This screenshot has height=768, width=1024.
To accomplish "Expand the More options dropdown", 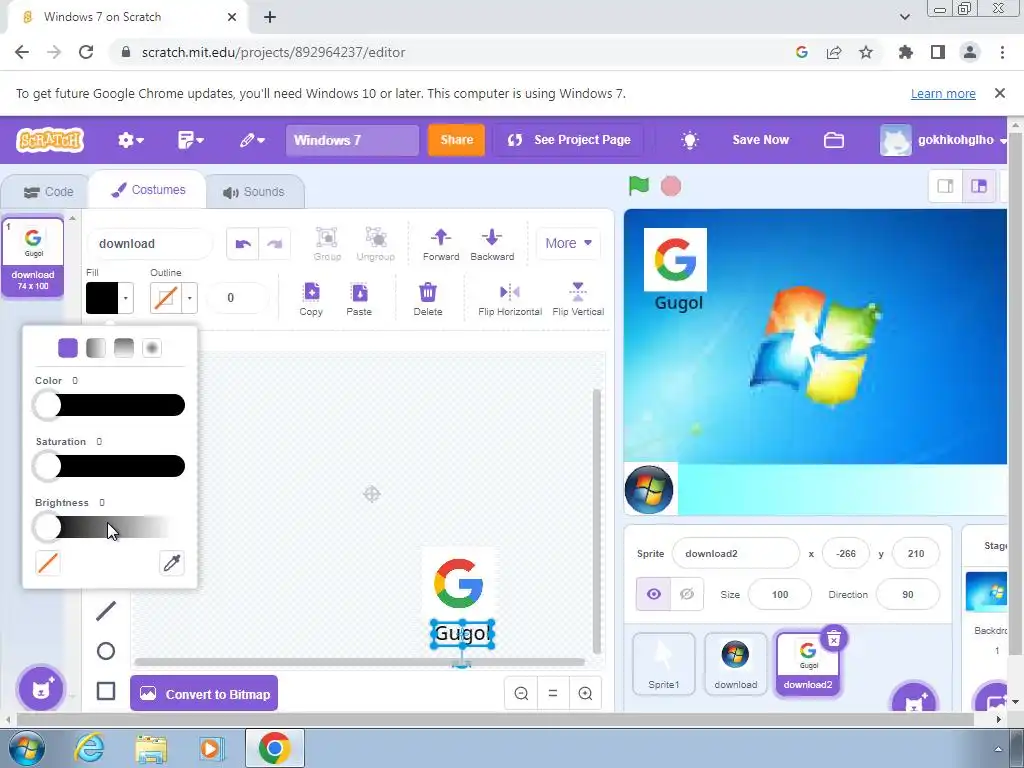I will (x=568, y=243).
